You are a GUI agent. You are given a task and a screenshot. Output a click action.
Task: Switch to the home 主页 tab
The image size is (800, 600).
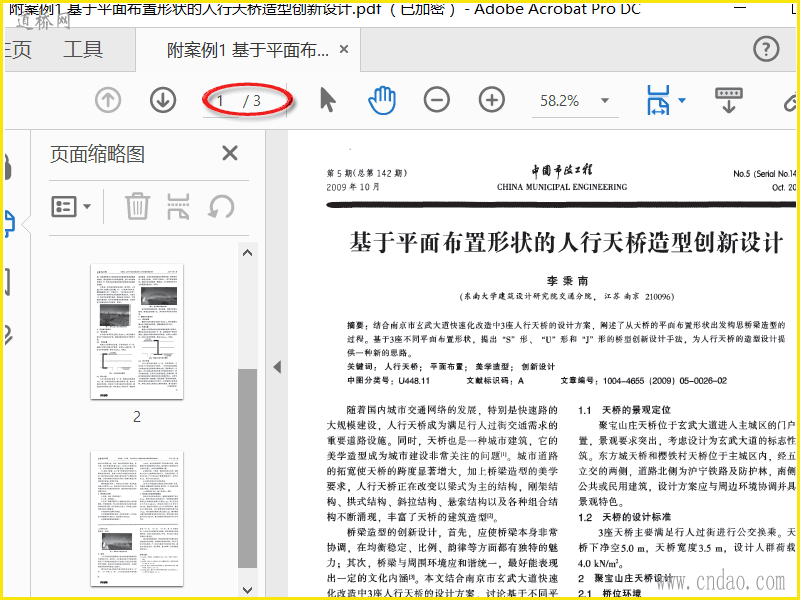point(18,50)
